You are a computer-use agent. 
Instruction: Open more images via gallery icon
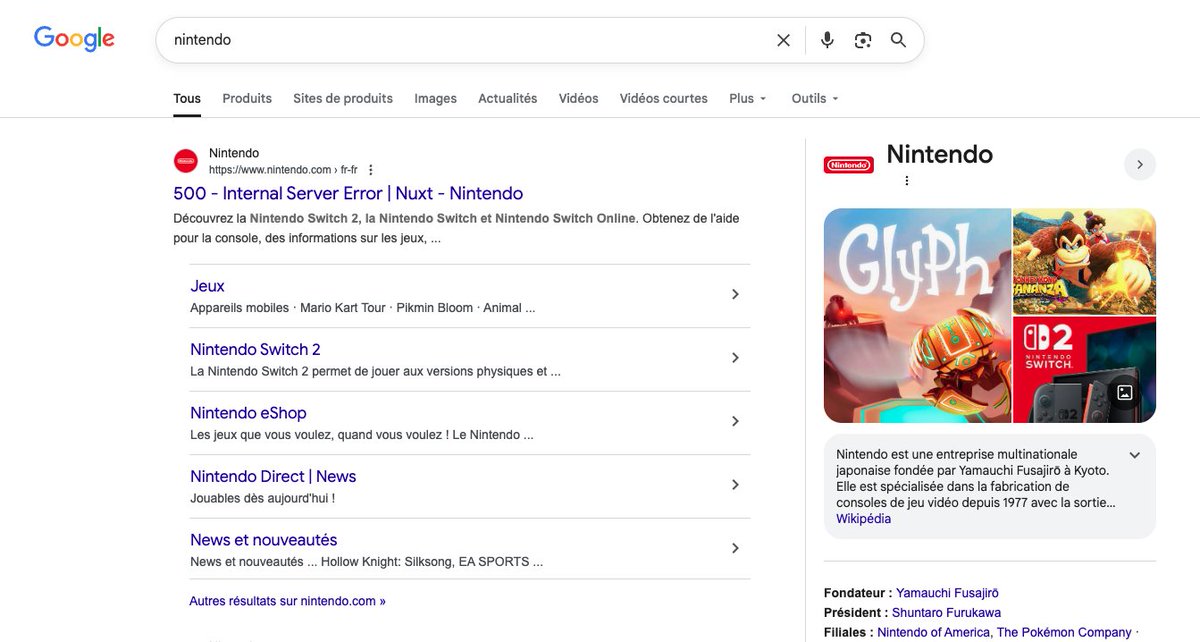pos(1125,393)
